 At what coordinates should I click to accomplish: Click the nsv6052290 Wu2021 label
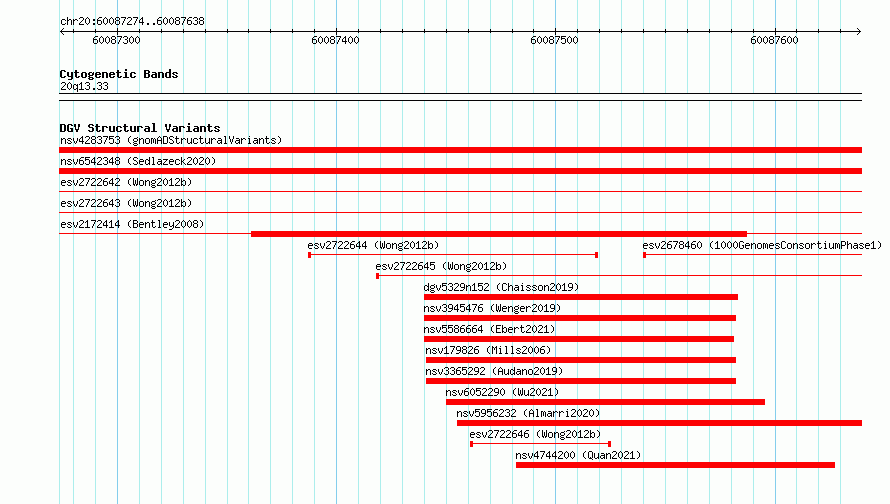point(502,392)
